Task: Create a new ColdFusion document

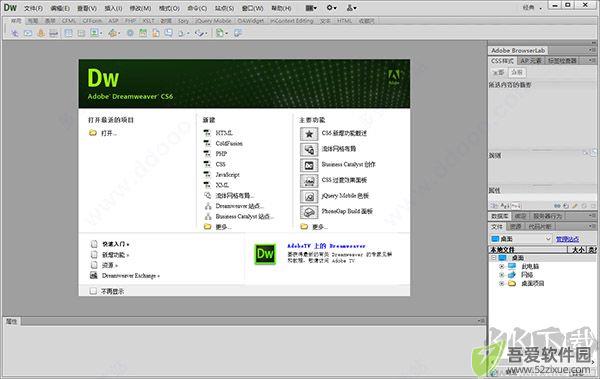Action: [x=229, y=143]
